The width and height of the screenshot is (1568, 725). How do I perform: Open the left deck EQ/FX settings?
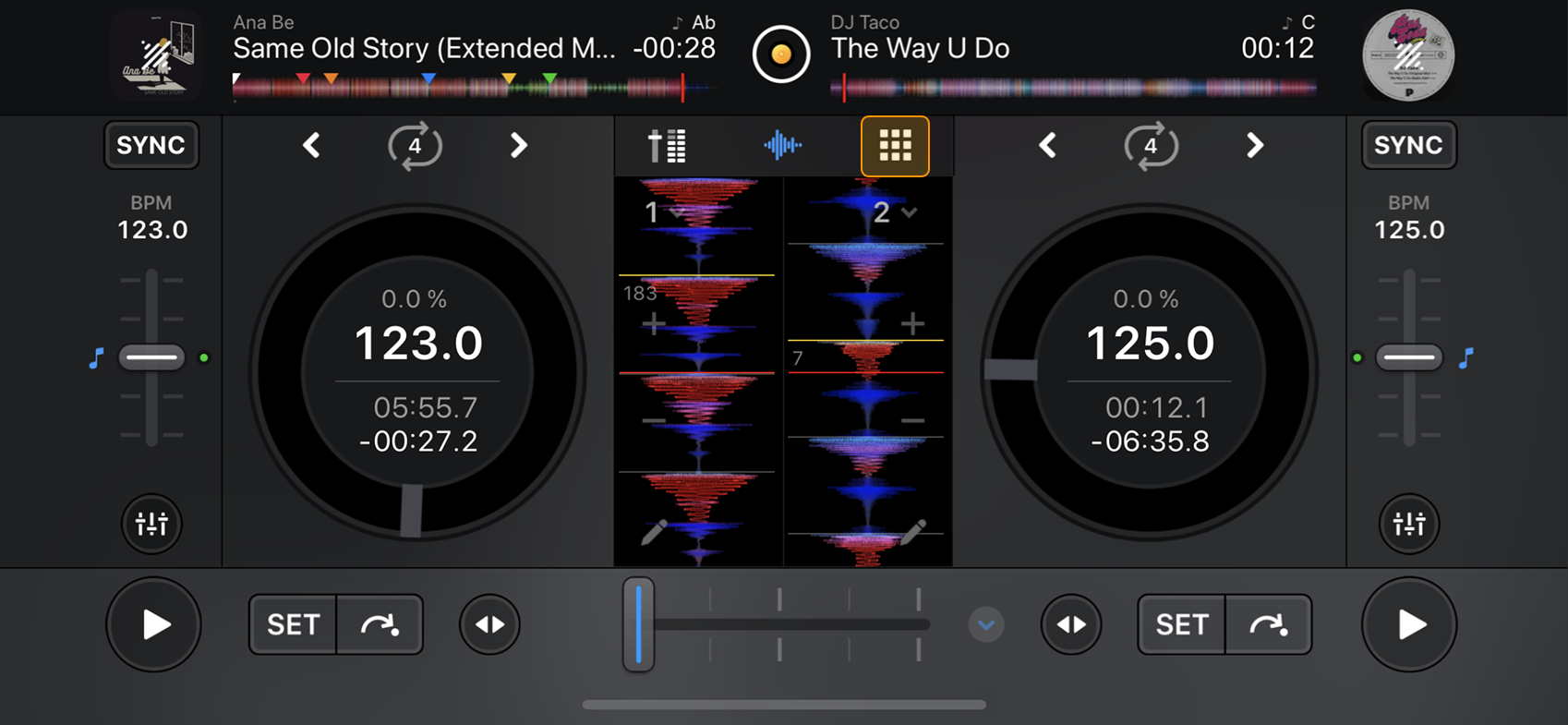coord(151,524)
